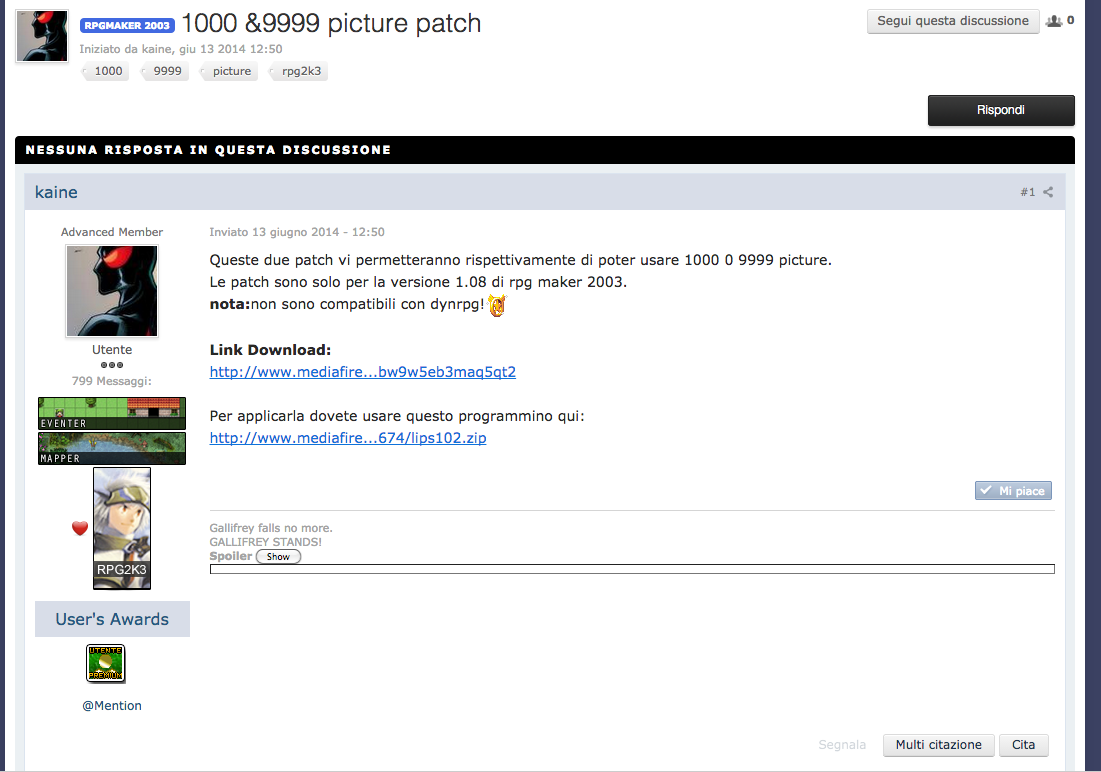1101x772 pixels.
Task: Click the @Mention link
Action: (x=112, y=706)
